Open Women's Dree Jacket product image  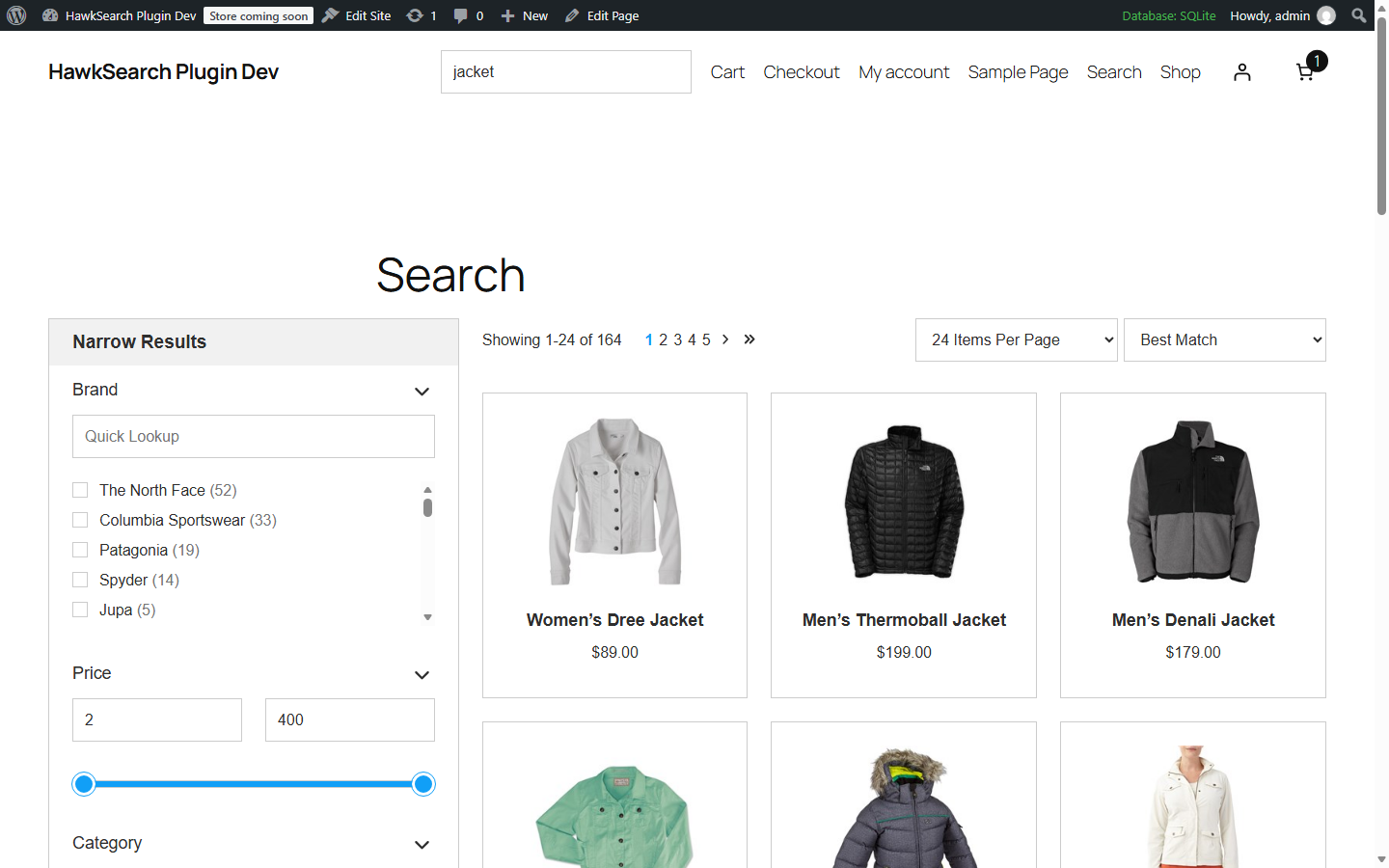click(x=615, y=502)
